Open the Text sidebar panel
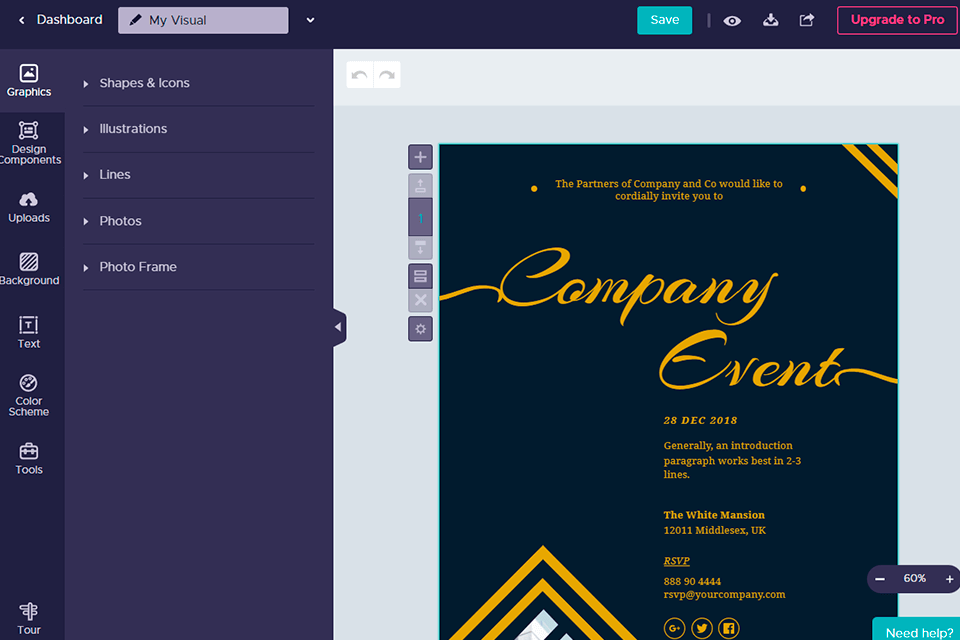 [29, 333]
